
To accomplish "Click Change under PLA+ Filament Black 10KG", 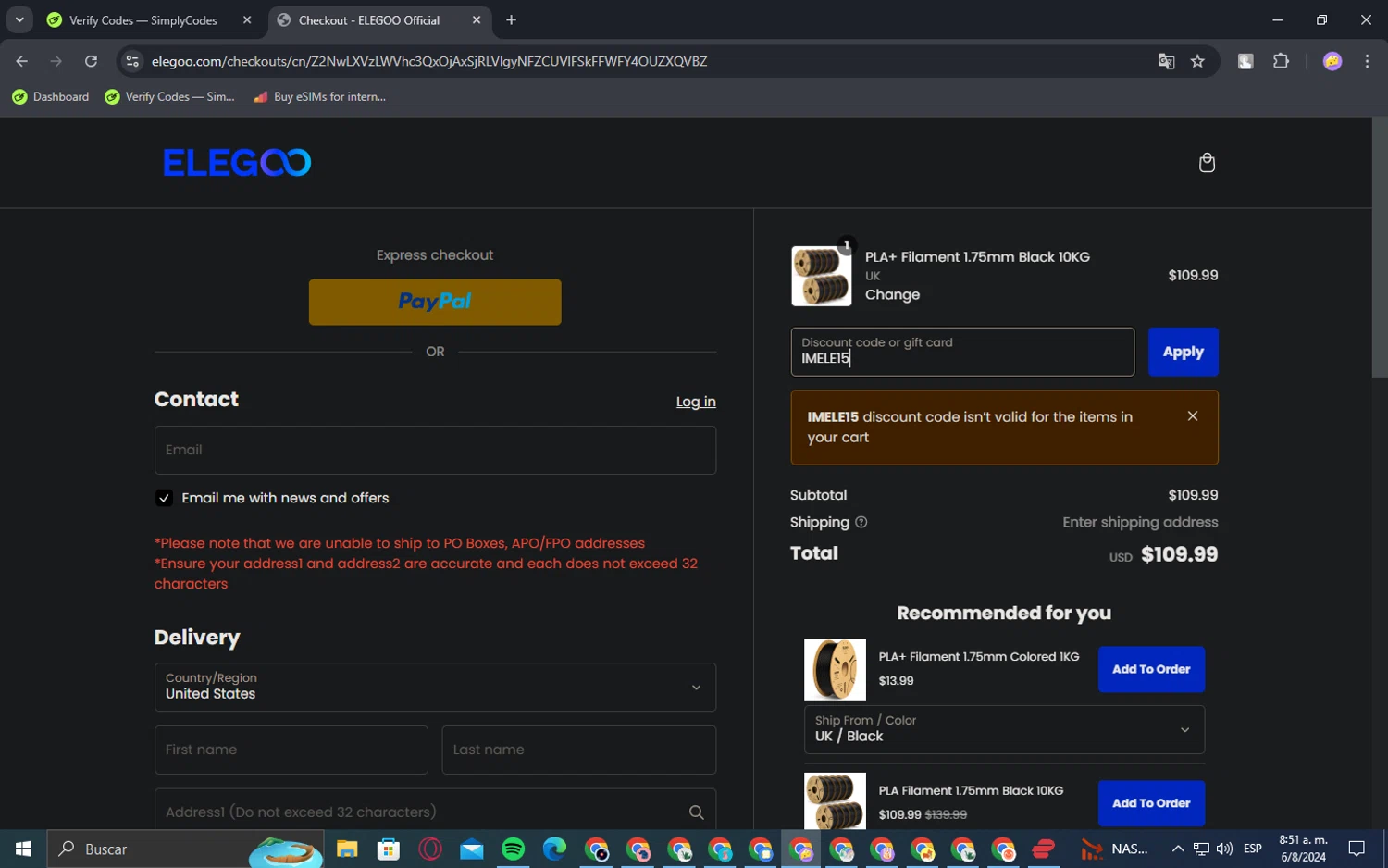I will (x=892, y=295).
